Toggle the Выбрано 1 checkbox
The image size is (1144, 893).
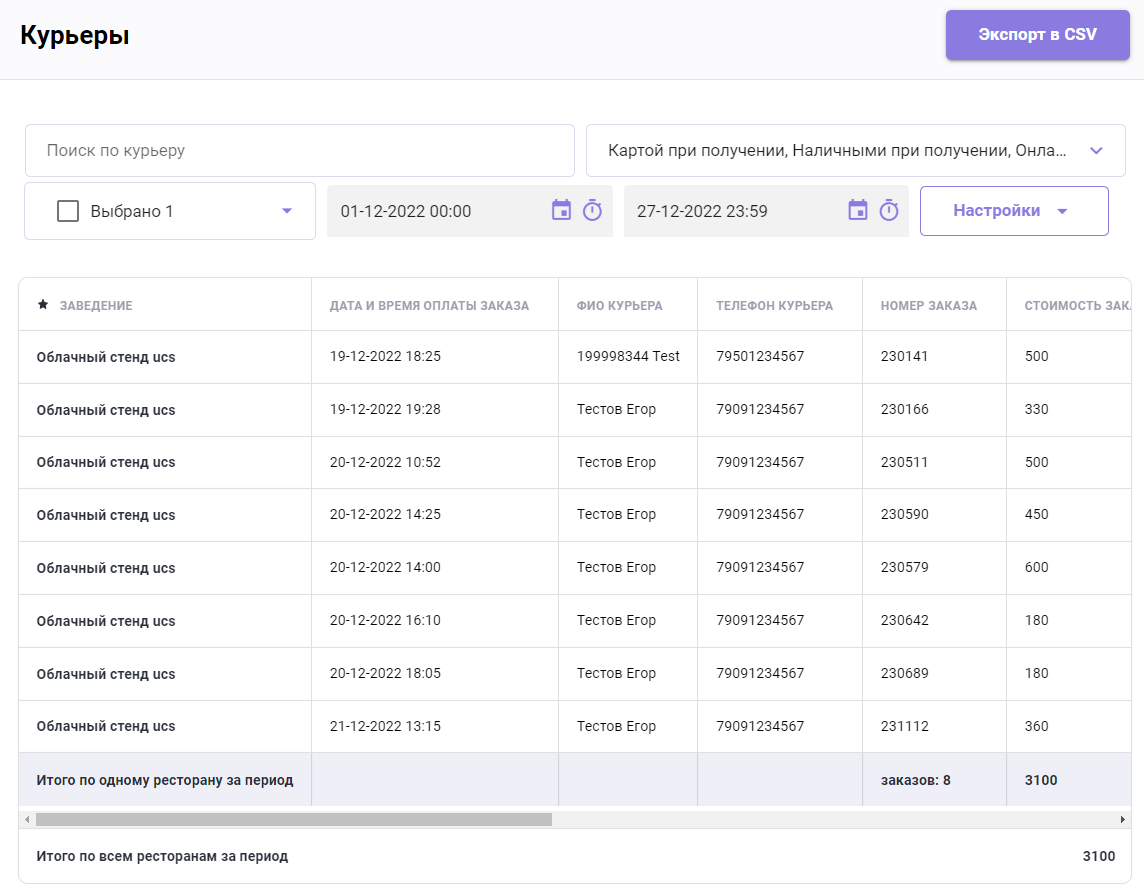tap(68, 211)
